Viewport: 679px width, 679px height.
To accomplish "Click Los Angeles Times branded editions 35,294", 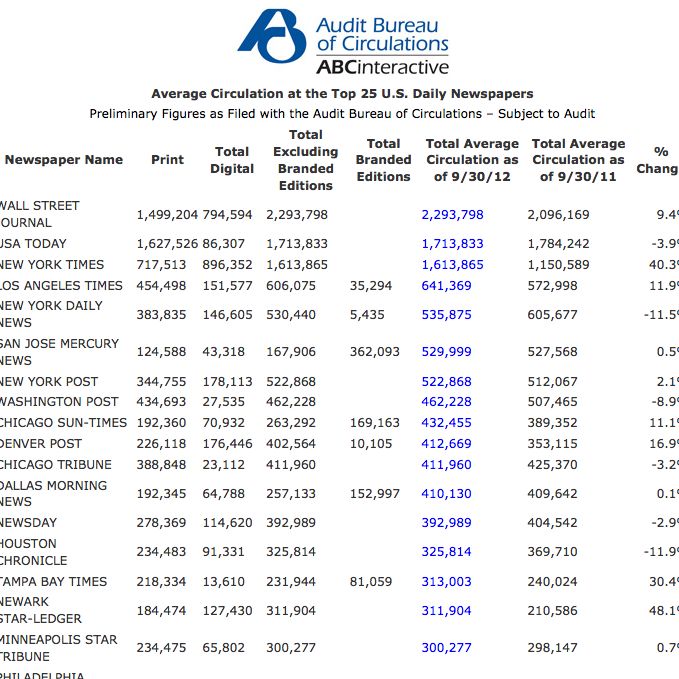I will tap(371, 285).
